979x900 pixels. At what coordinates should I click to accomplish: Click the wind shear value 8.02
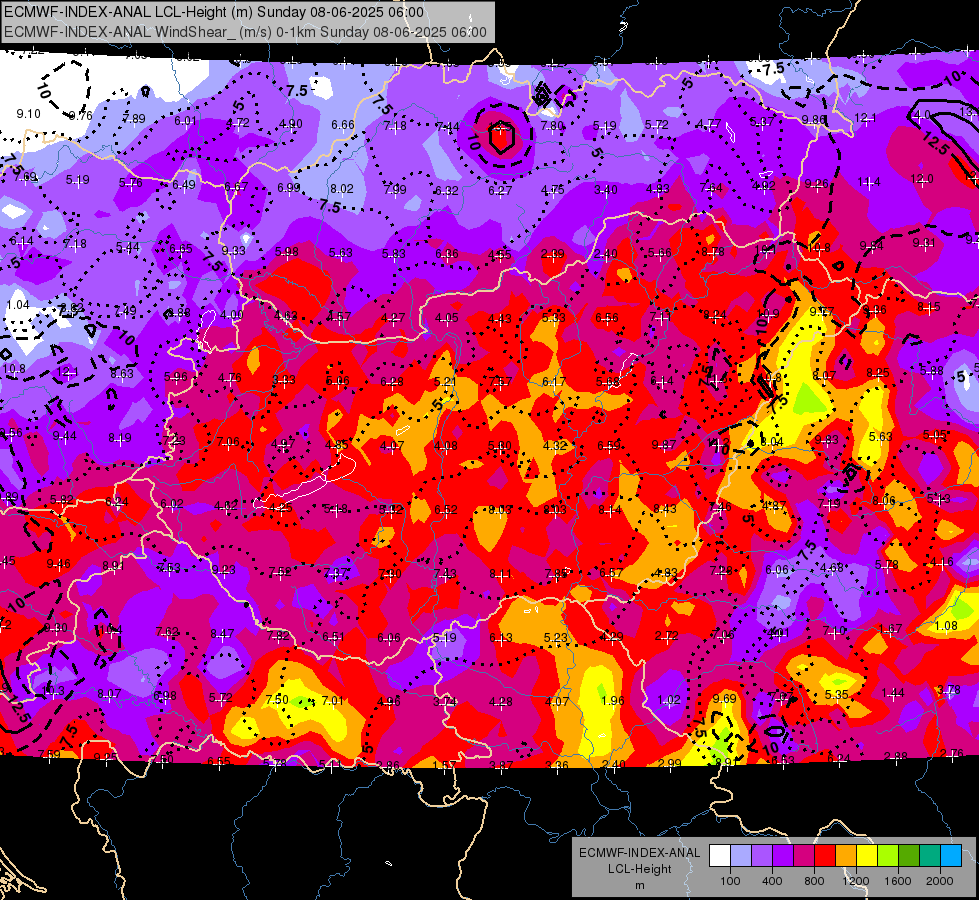(x=342, y=189)
